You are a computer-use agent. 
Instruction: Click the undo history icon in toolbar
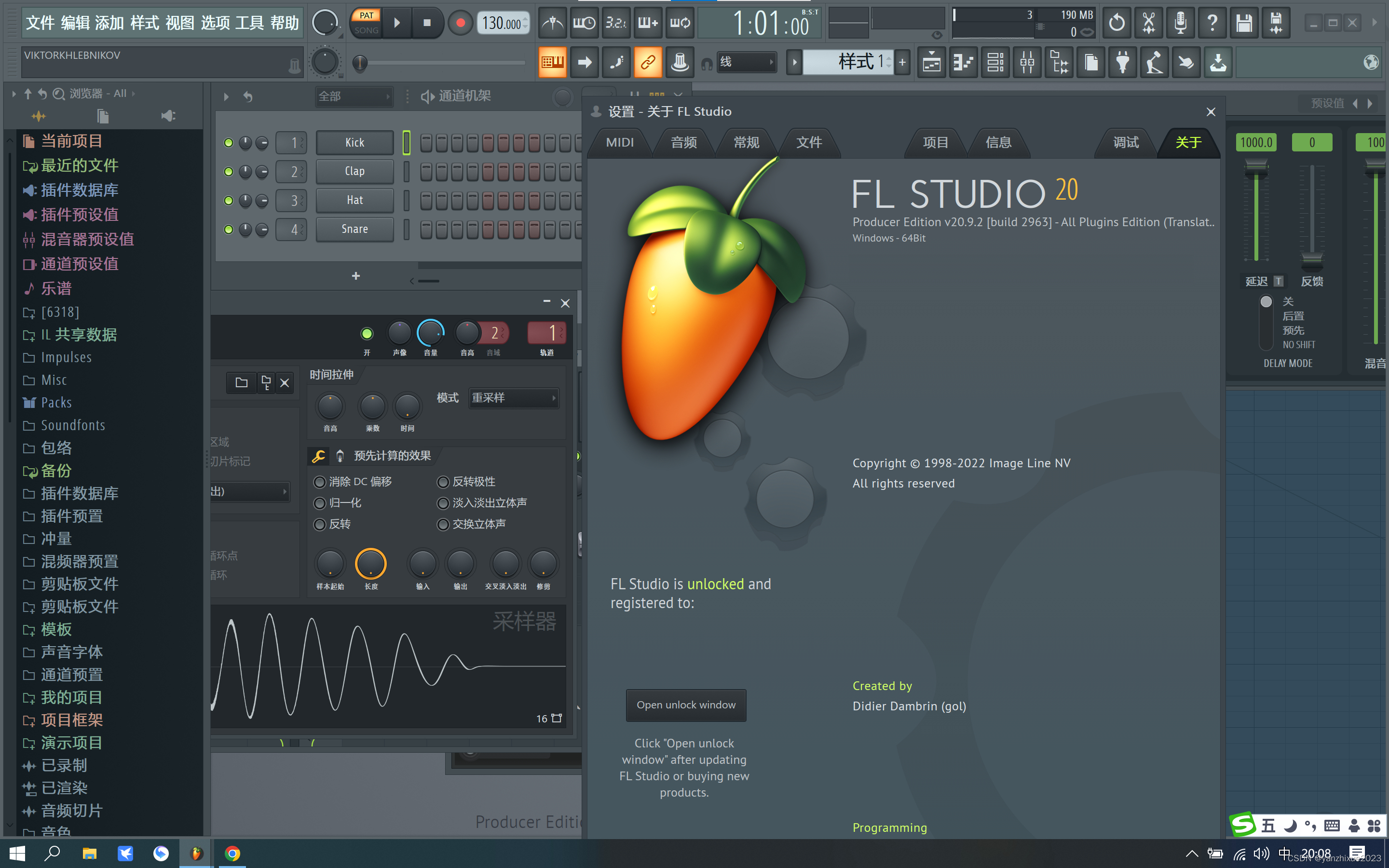1117,23
